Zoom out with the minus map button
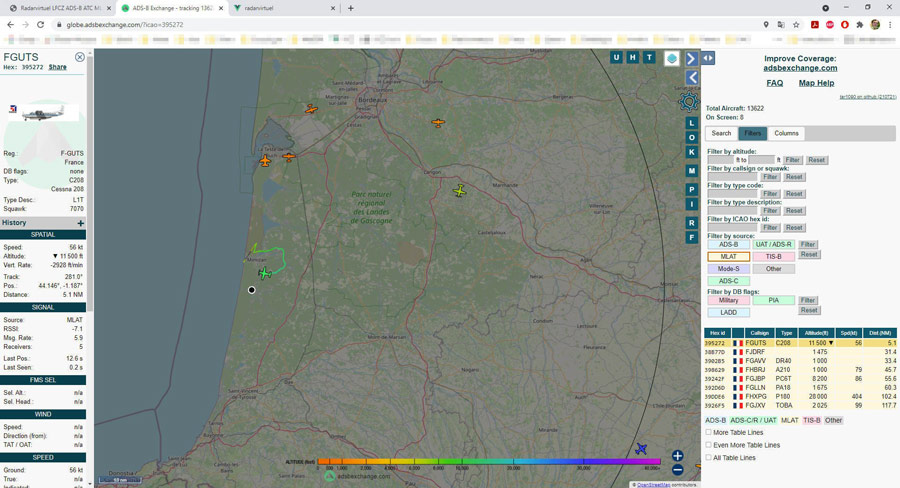This screenshot has height=488, width=900. [677, 470]
